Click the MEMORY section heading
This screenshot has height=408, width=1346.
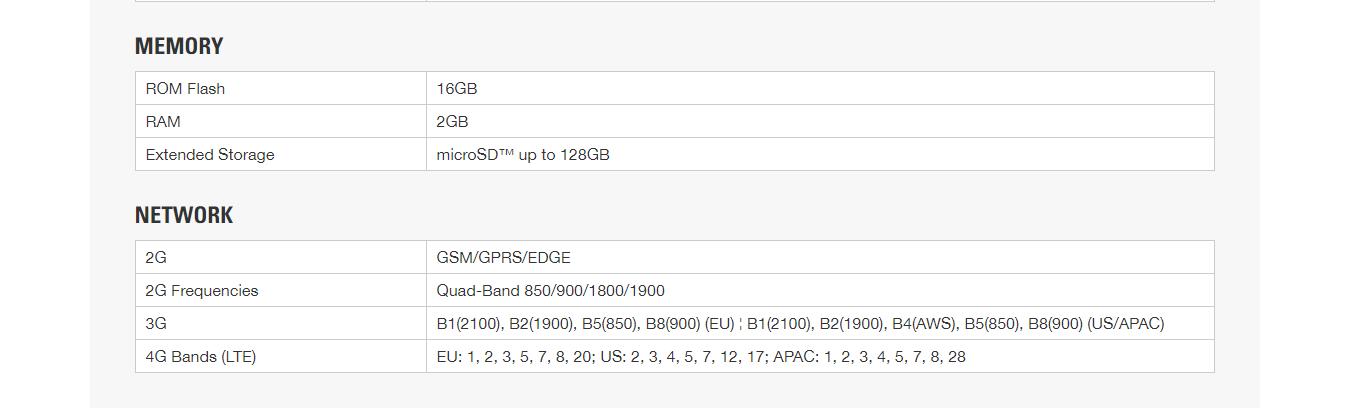pyautogui.click(x=179, y=46)
